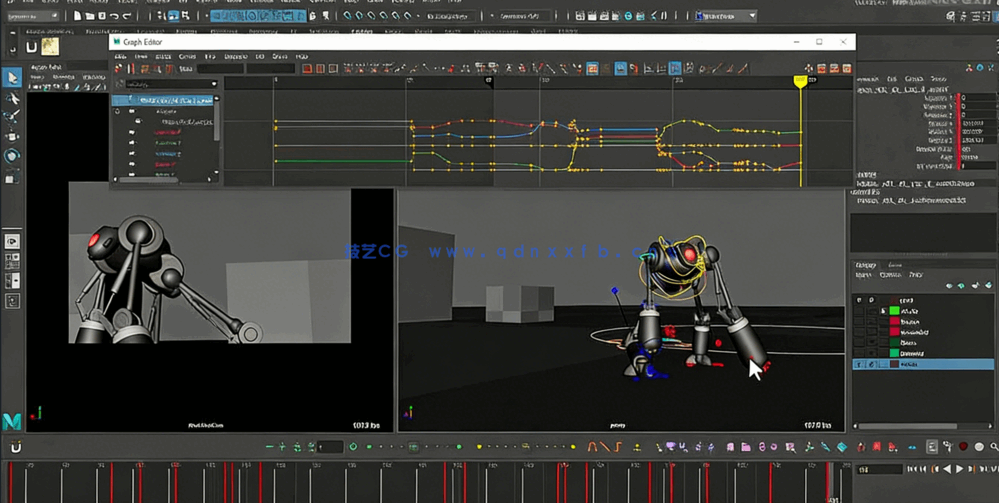The height and width of the screenshot is (503, 999).
Task: Click the play backwards button
Action: 947,469
